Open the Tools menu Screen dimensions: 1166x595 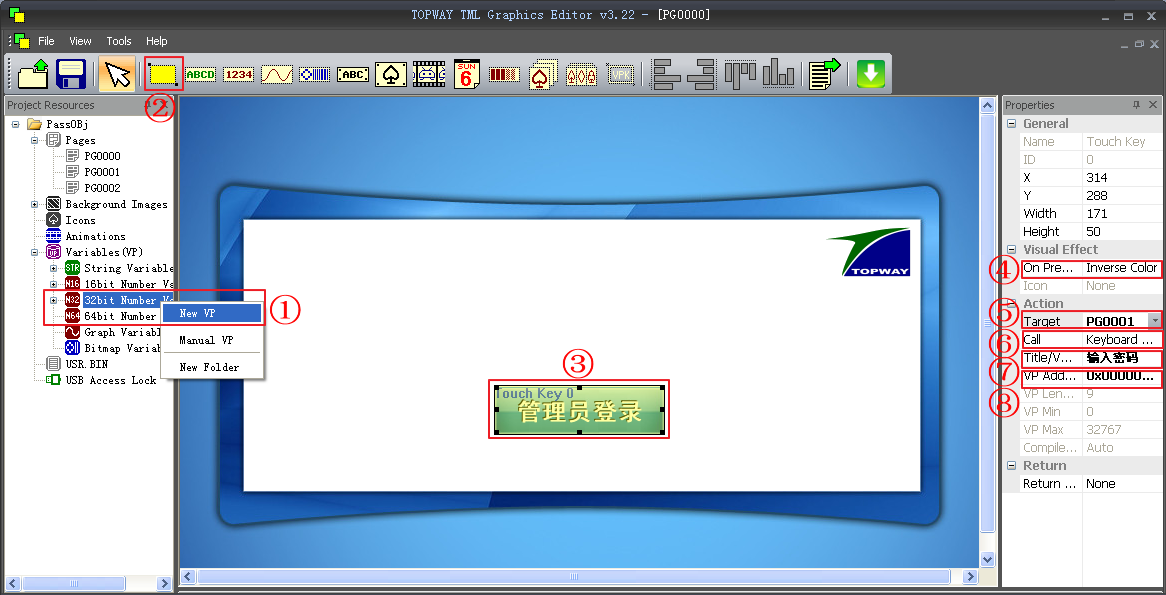click(119, 41)
